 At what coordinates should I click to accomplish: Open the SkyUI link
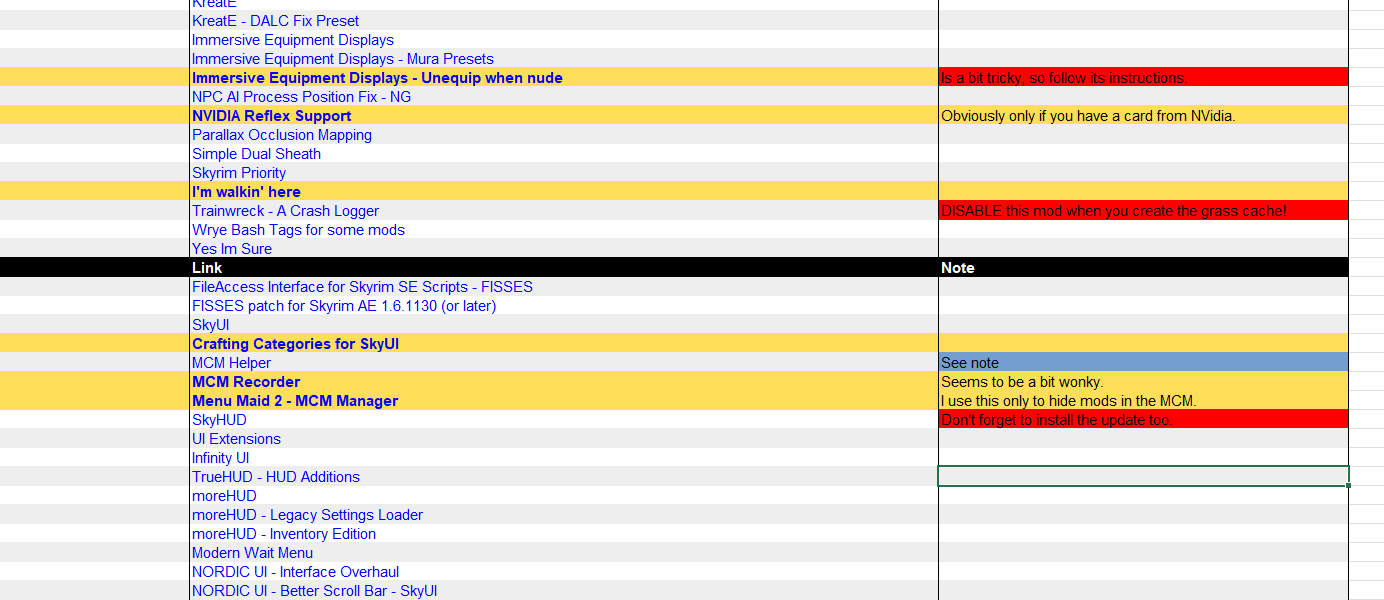(x=210, y=325)
